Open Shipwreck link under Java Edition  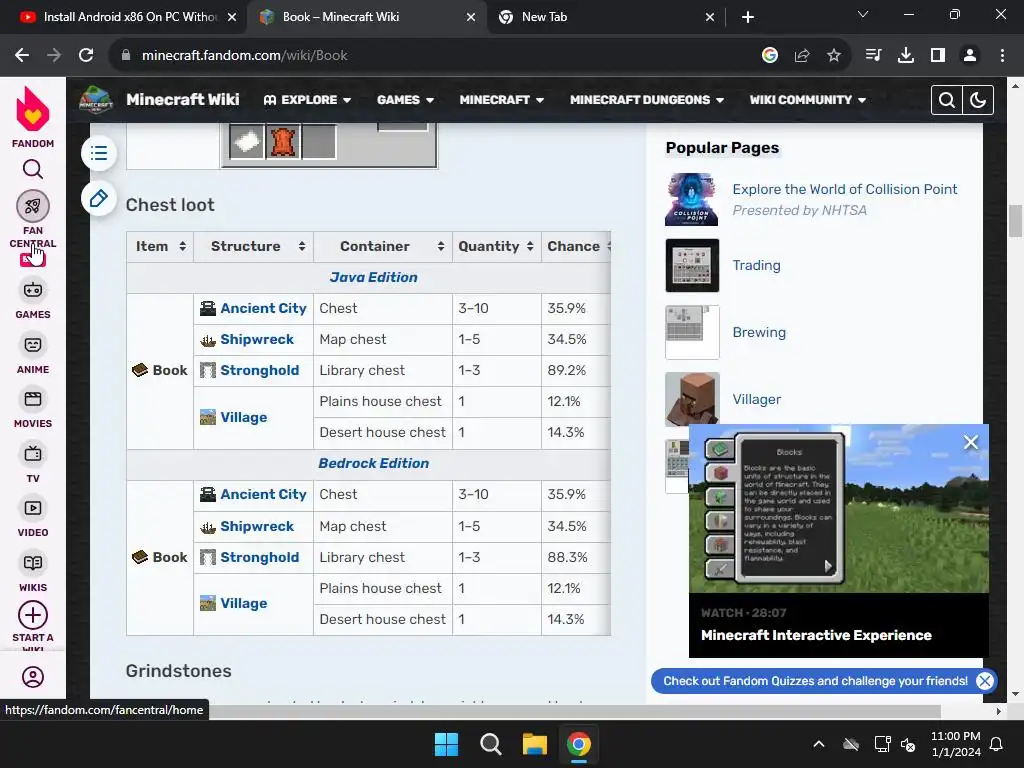point(257,340)
